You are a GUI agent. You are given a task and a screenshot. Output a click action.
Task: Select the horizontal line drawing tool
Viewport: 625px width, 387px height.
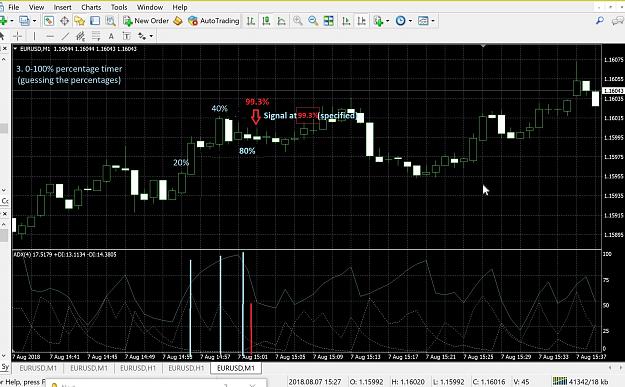(x=50, y=36)
